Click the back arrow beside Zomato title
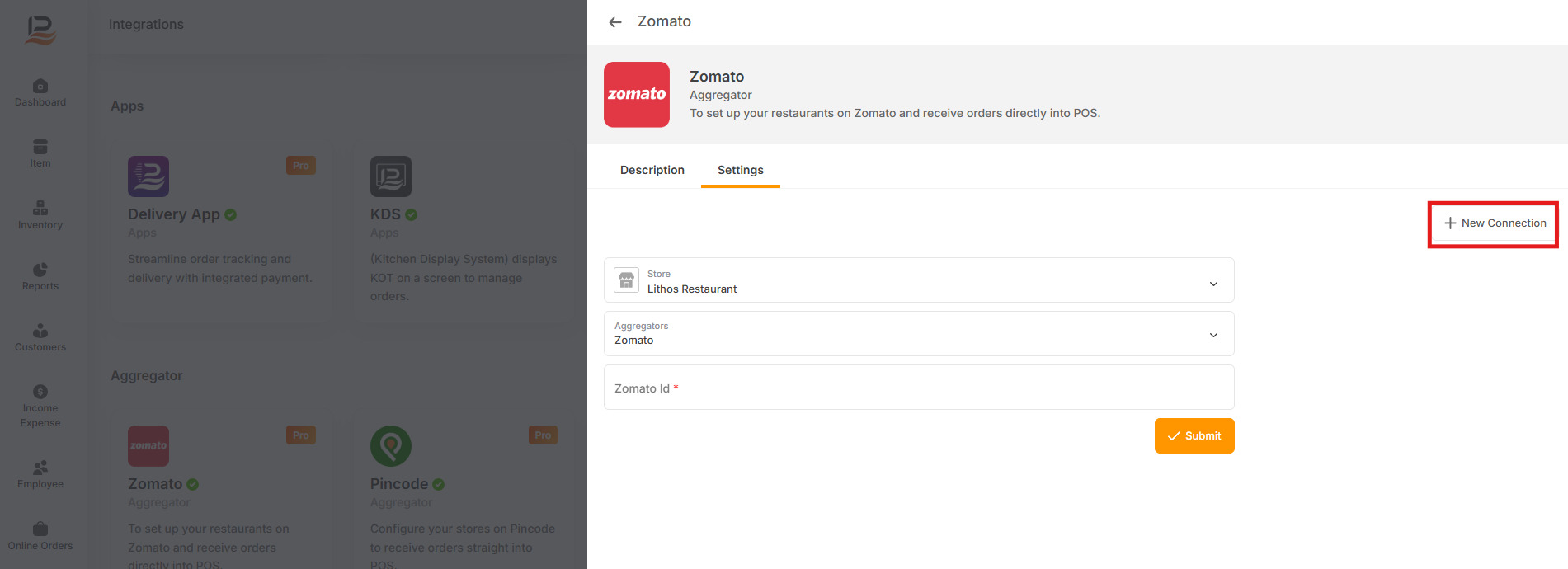The image size is (1568, 569). 614,22
